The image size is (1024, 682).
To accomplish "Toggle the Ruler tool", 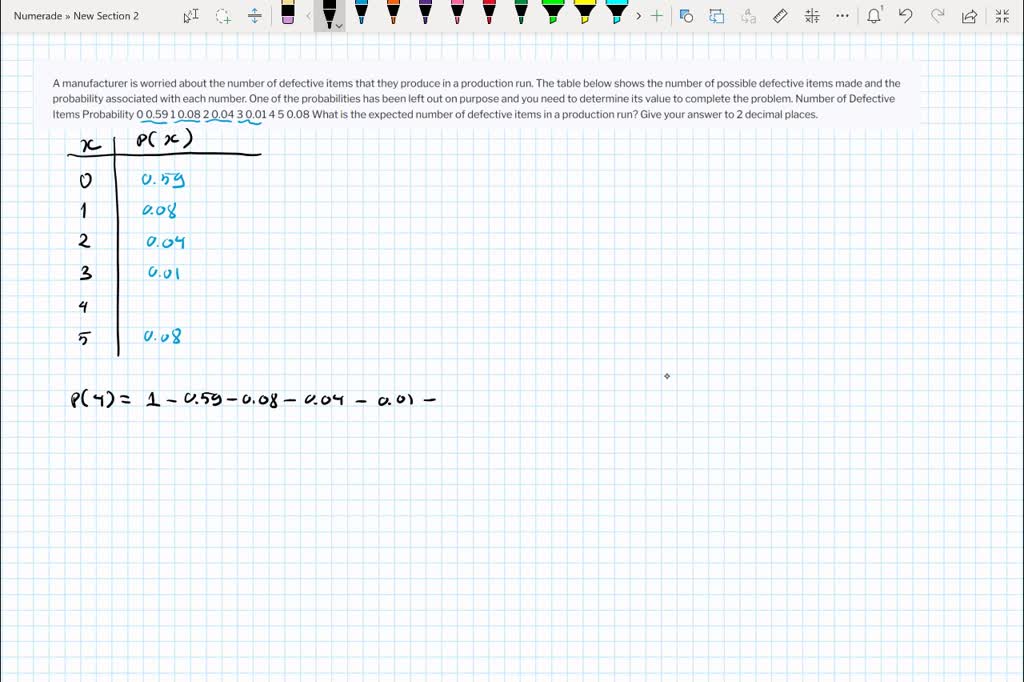I will click(x=781, y=16).
